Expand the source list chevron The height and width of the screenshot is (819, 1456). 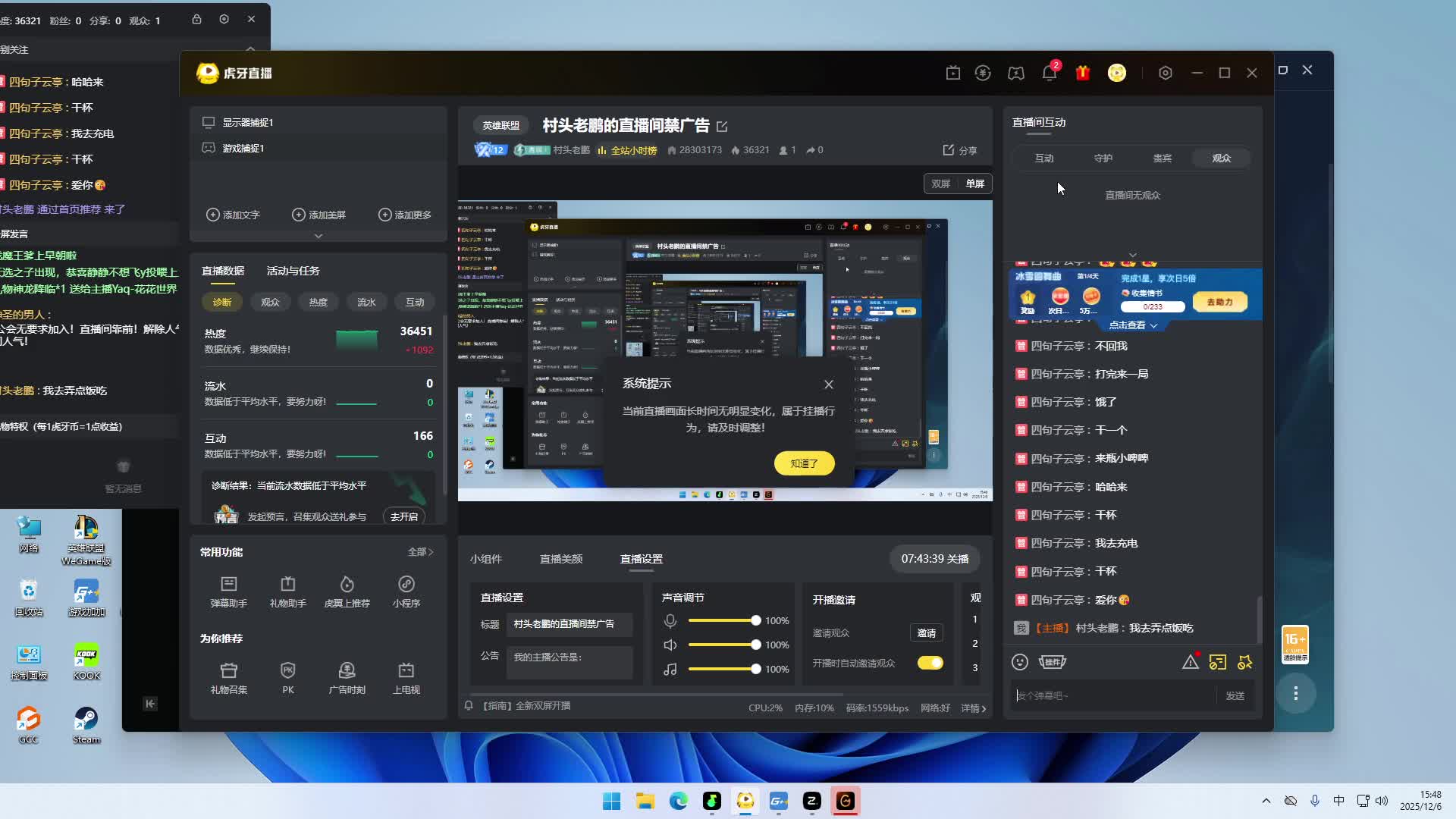tap(318, 236)
